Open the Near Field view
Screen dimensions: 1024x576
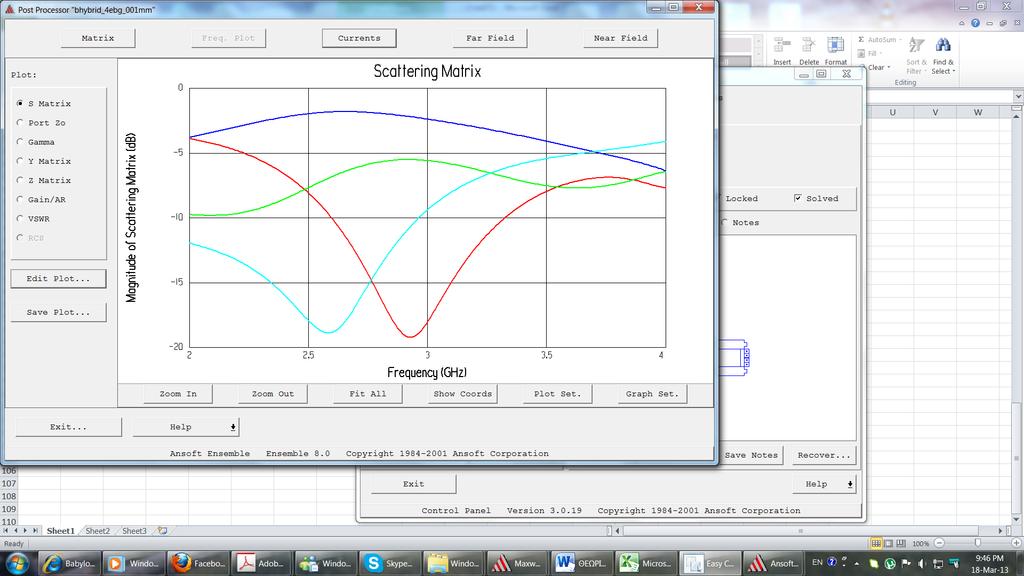[x=620, y=38]
